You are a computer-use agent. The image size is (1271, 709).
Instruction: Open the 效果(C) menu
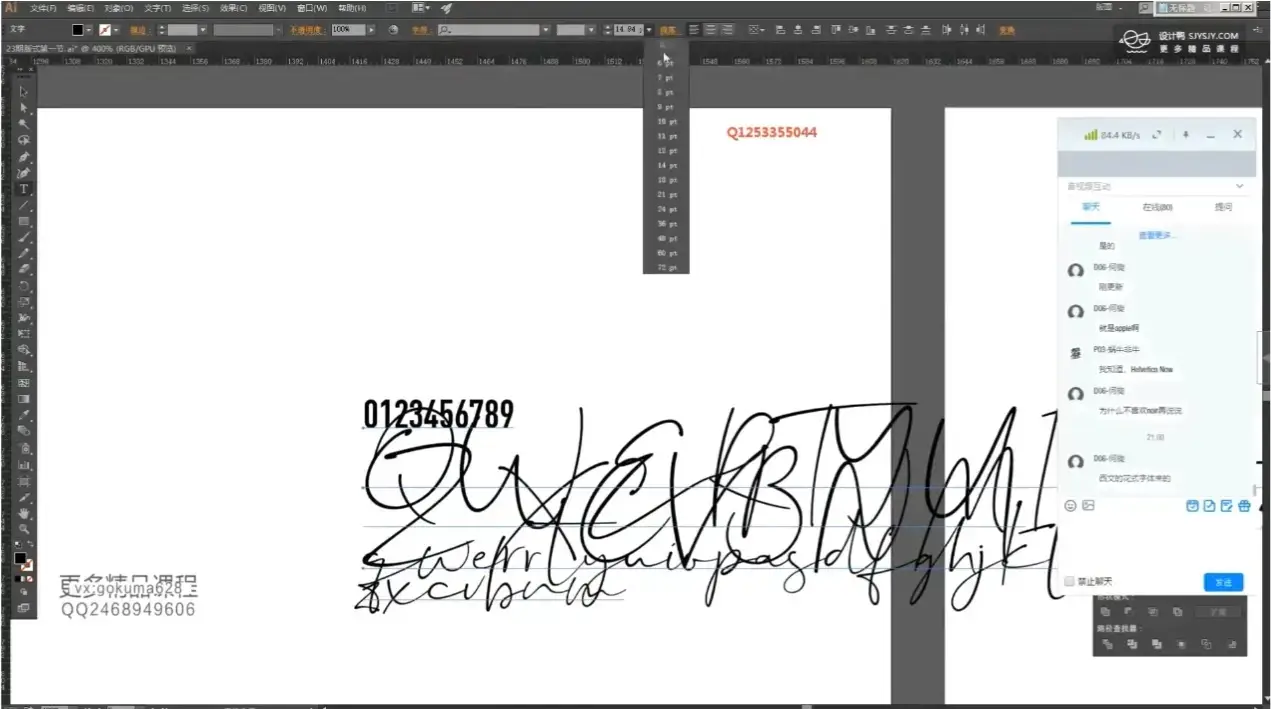click(x=234, y=8)
